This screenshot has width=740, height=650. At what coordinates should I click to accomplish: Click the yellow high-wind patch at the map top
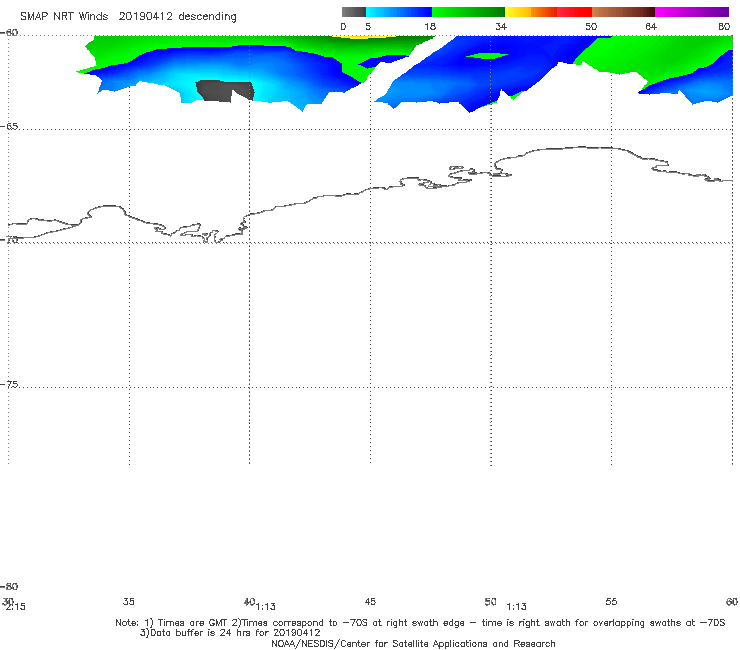coord(363,36)
